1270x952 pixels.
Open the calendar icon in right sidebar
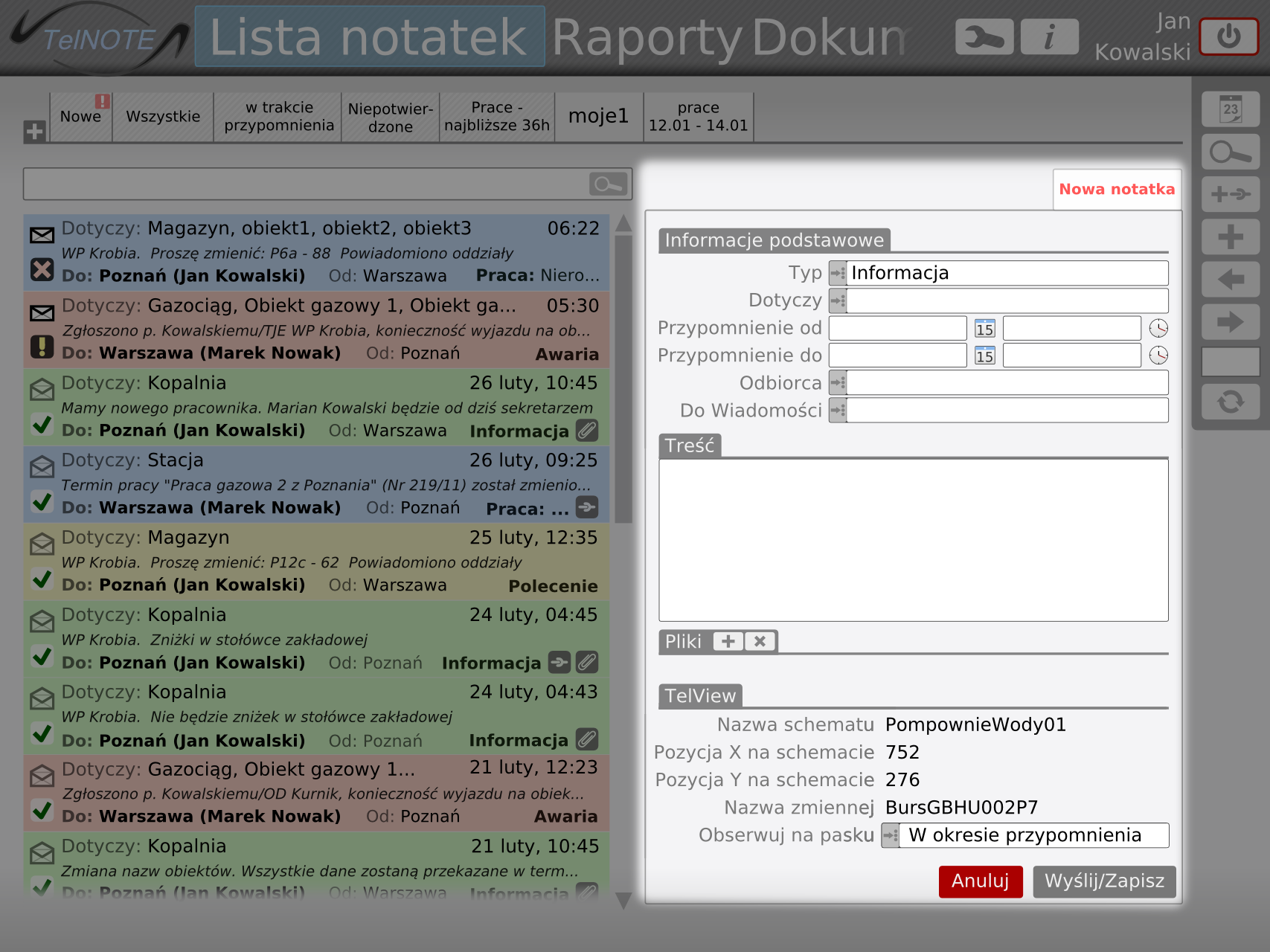[x=1231, y=109]
